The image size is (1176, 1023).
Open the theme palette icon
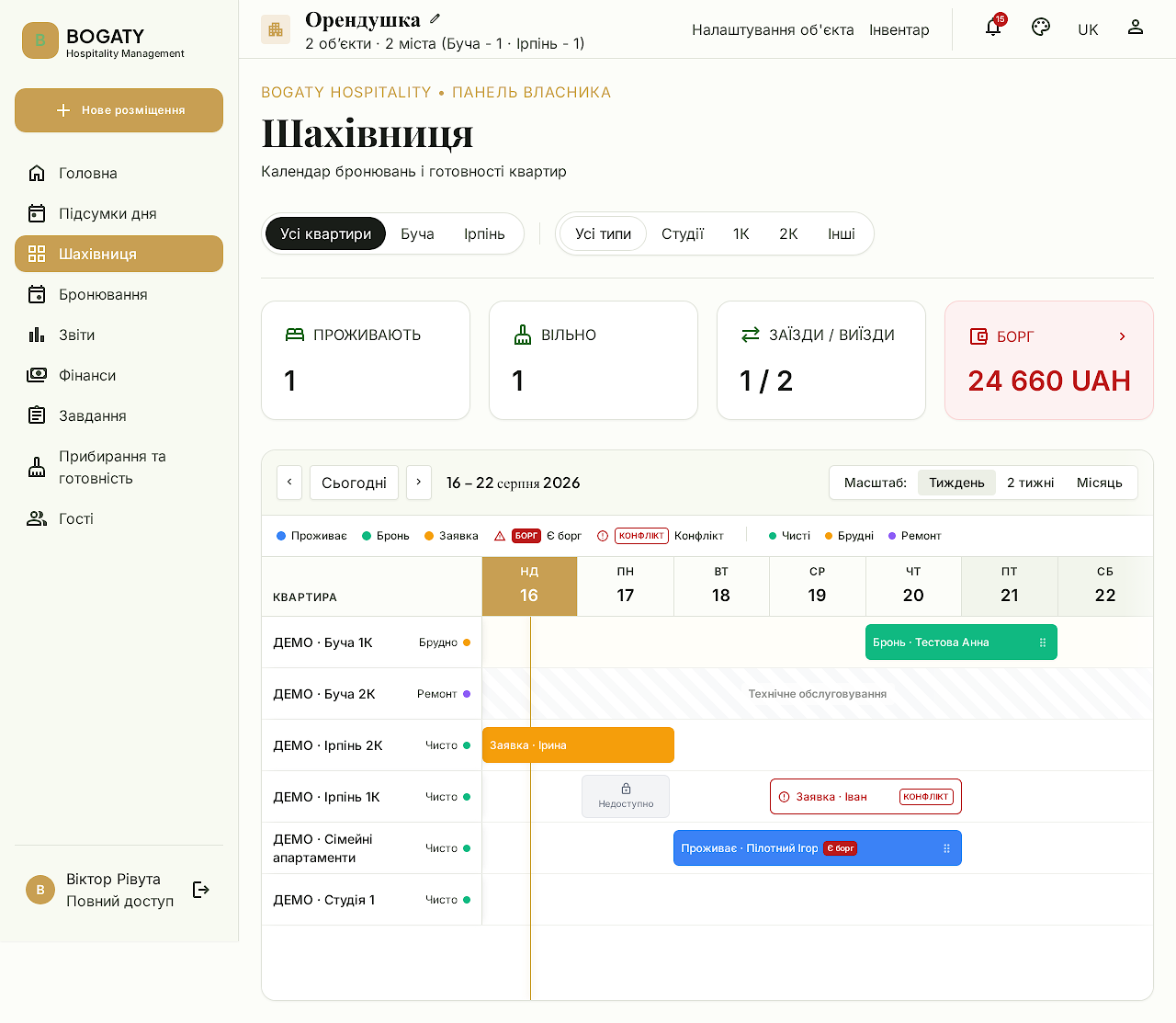pos(1041,28)
